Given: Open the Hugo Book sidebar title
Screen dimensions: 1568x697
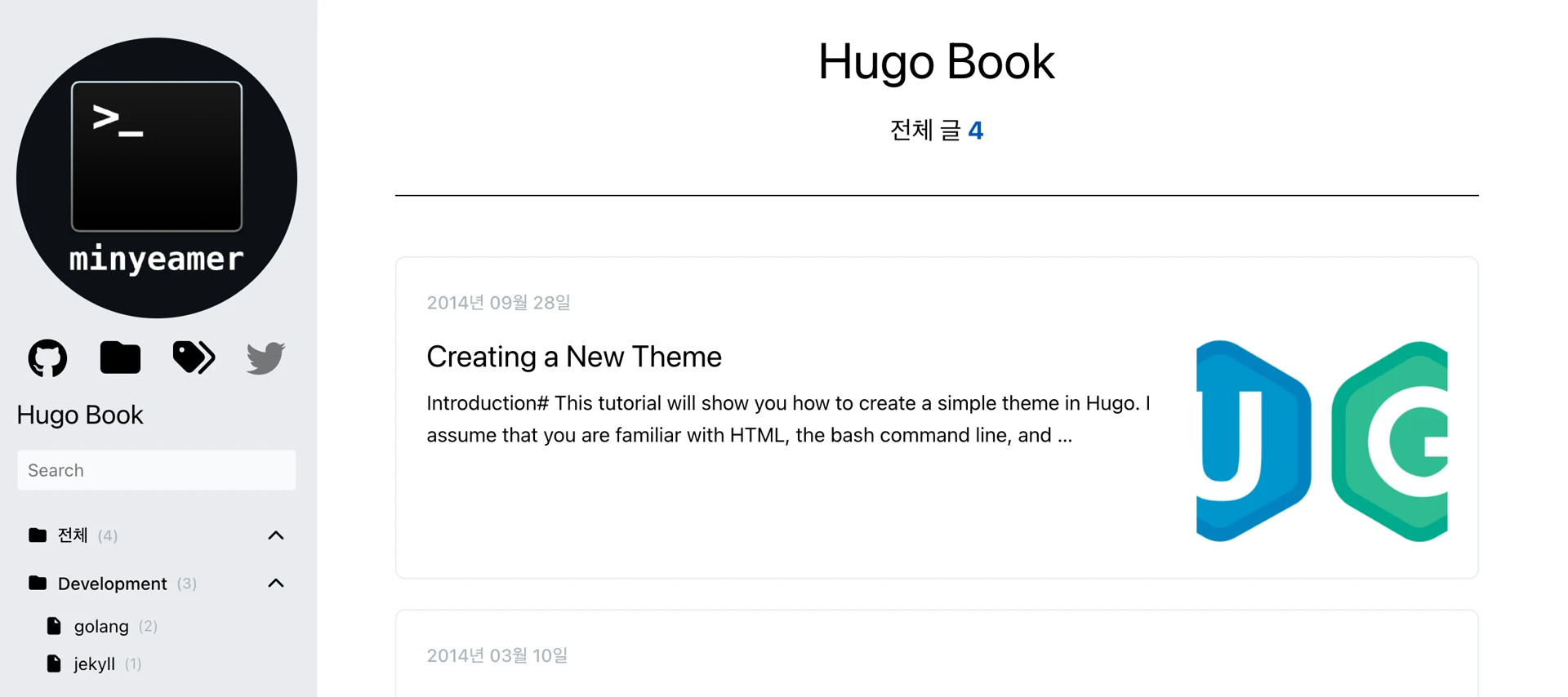Looking at the screenshot, I should click(80, 415).
